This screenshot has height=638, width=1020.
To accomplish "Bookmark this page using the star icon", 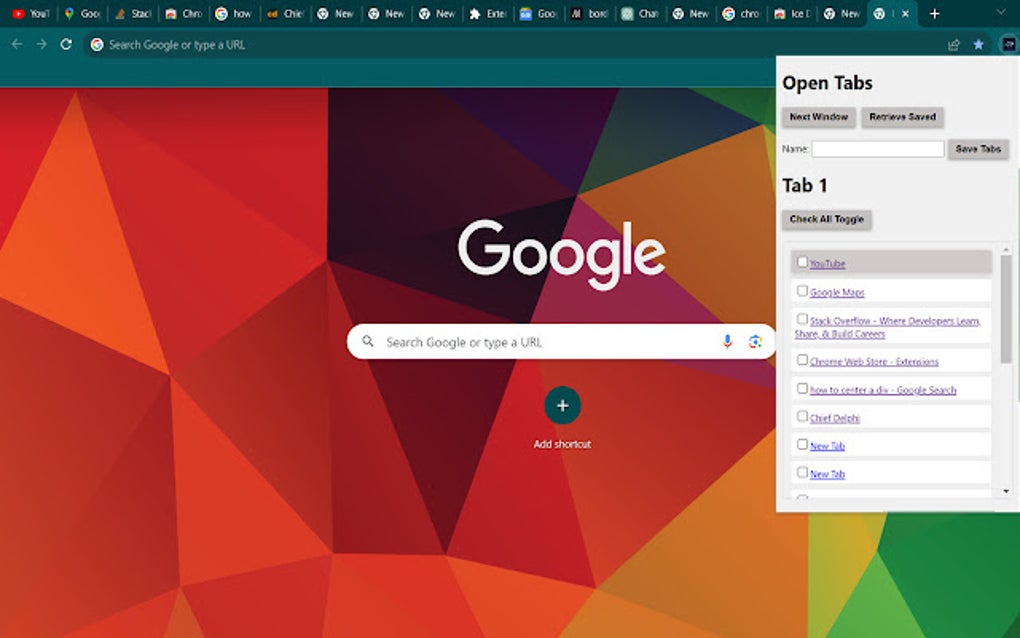I will pyautogui.click(x=978, y=44).
